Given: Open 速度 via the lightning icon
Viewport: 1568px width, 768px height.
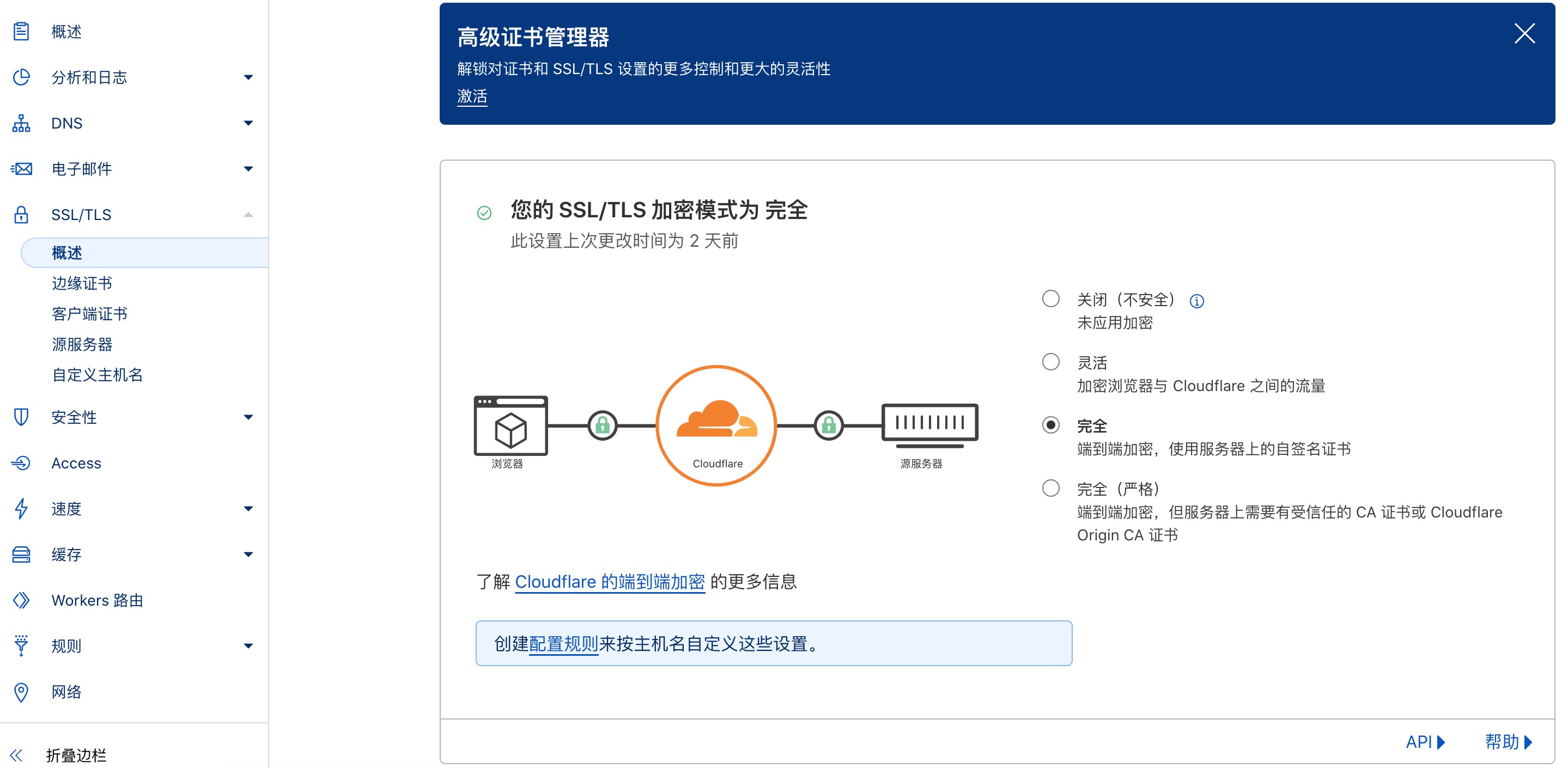Looking at the screenshot, I should (21, 509).
